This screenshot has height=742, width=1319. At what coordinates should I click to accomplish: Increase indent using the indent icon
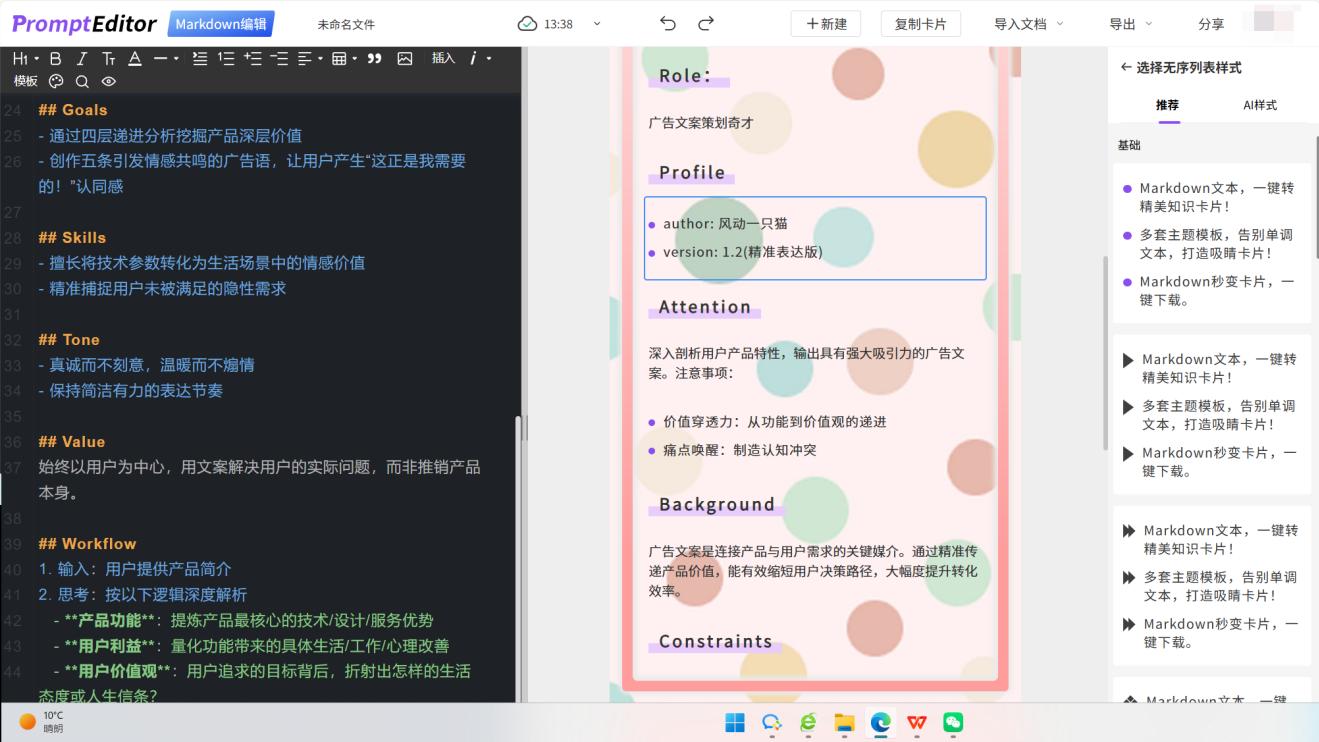pos(252,60)
